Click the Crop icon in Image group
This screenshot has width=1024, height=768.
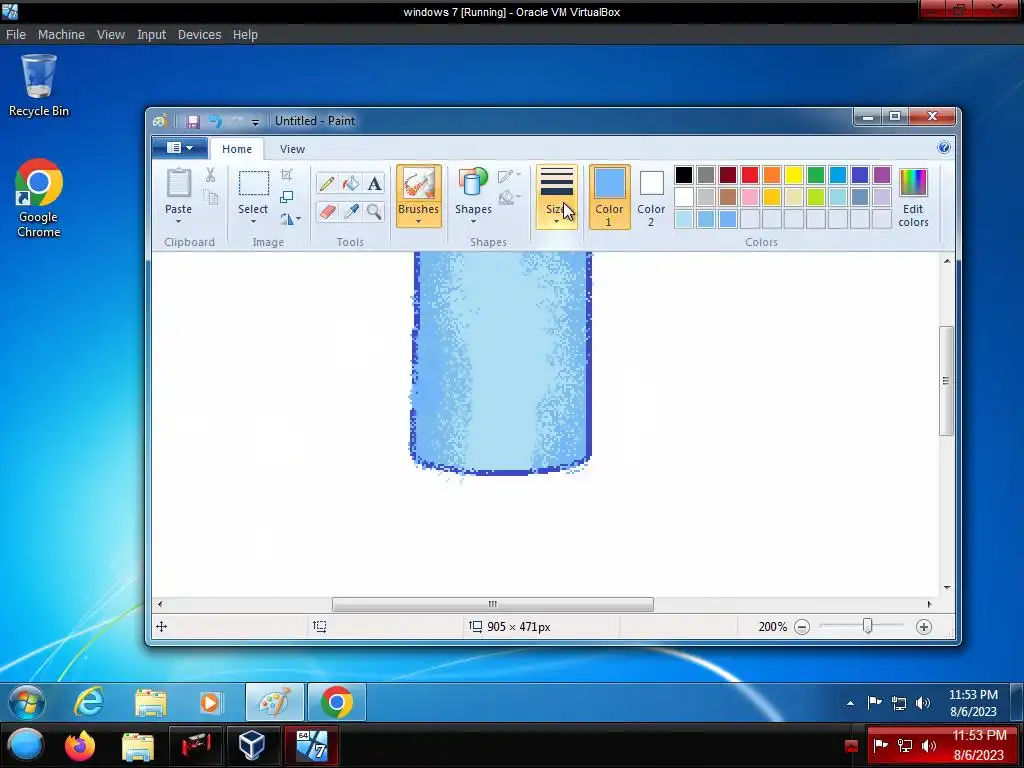point(286,174)
